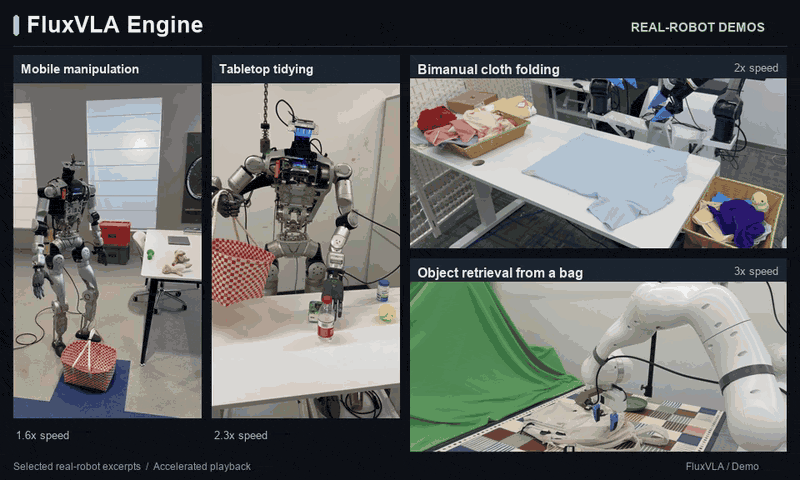
Task: Open the Bimanual cloth folding video
Action: [x=598, y=163]
